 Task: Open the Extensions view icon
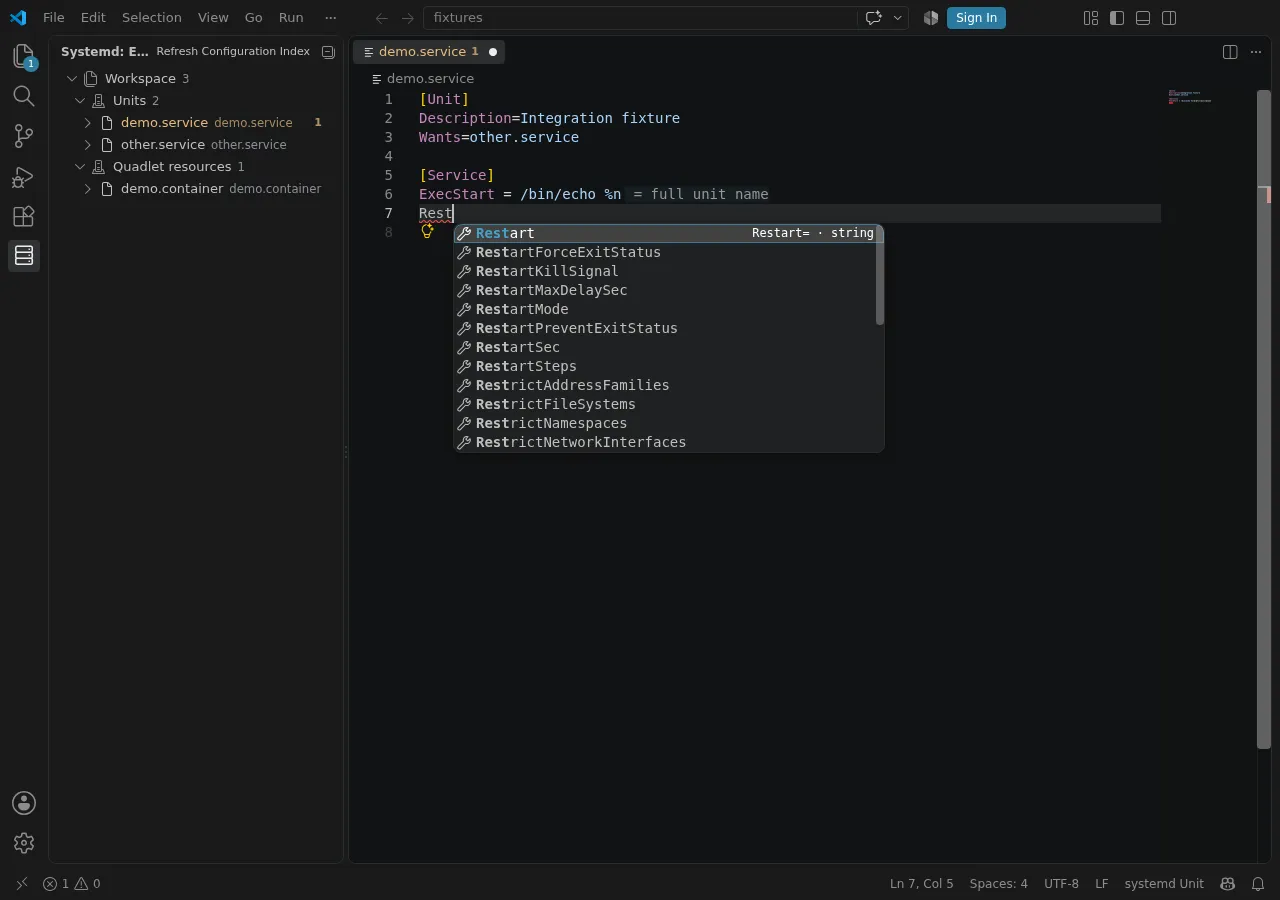pyautogui.click(x=24, y=216)
